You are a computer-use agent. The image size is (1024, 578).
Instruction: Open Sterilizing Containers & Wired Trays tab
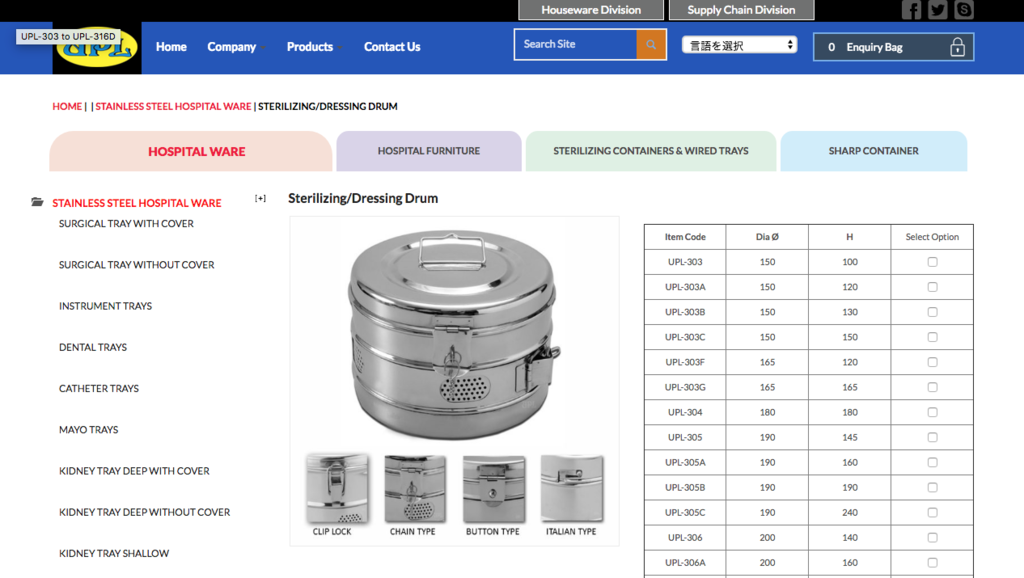651,151
